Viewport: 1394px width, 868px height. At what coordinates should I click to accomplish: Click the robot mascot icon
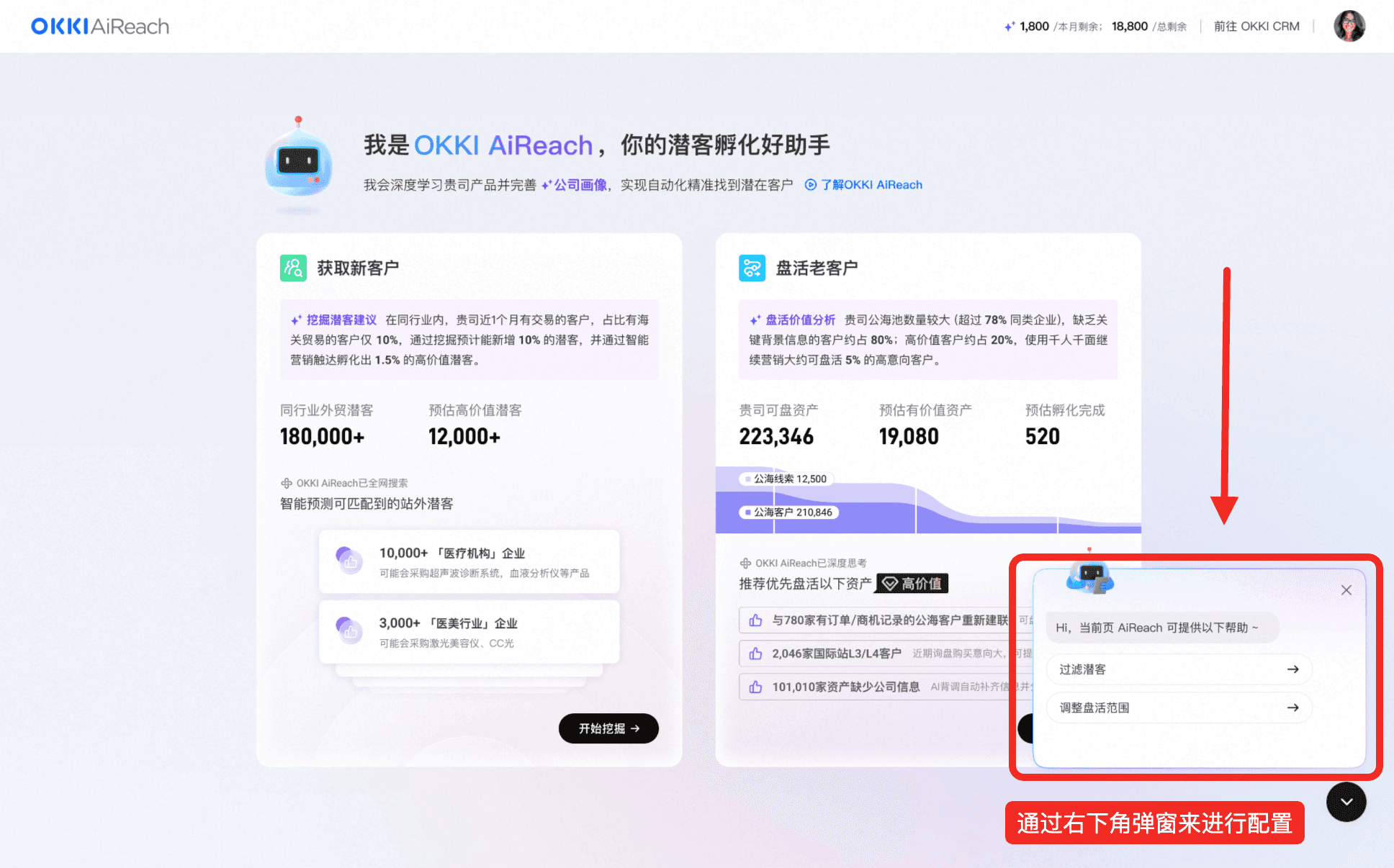pyautogui.click(x=298, y=163)
